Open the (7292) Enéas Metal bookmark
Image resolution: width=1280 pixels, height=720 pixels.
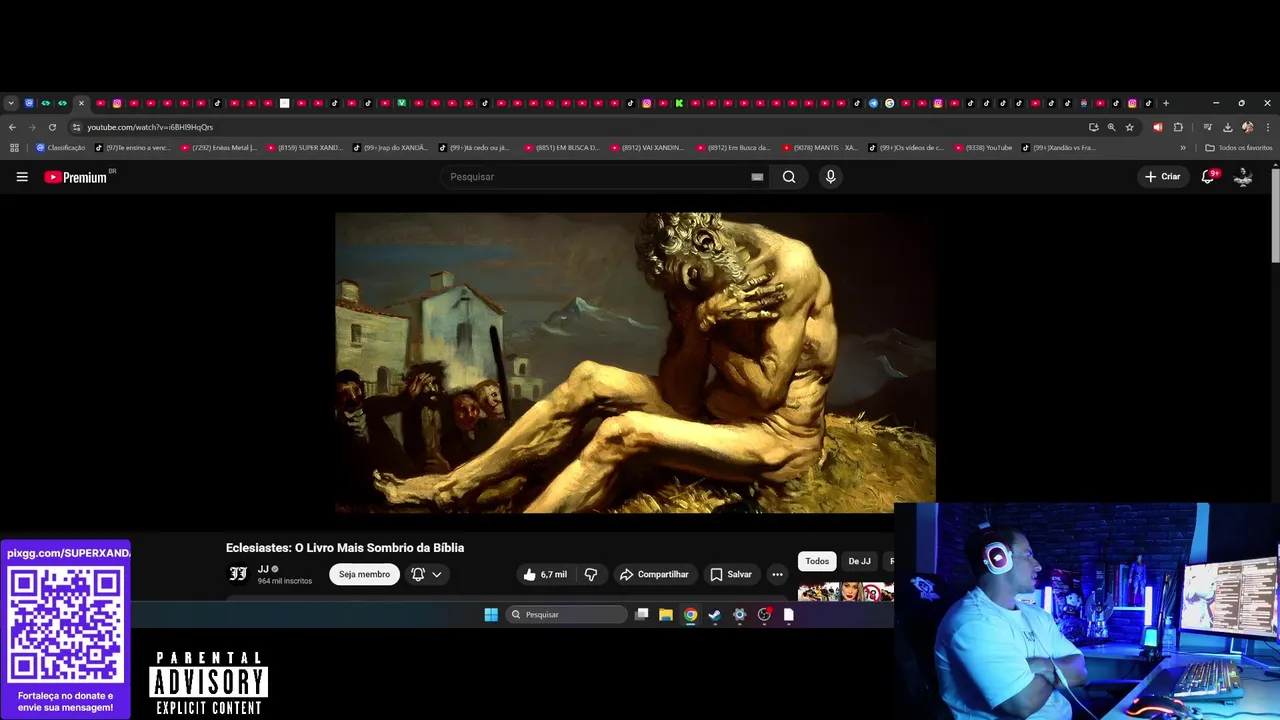219,148
